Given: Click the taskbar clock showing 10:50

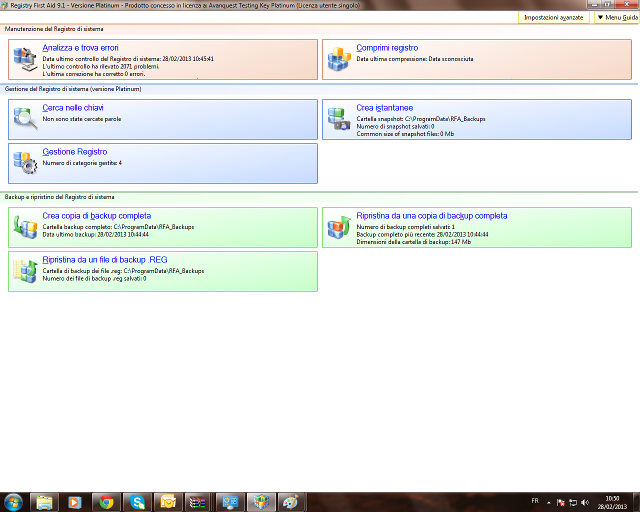Looking at the screenshot, I should click(612, 503).
